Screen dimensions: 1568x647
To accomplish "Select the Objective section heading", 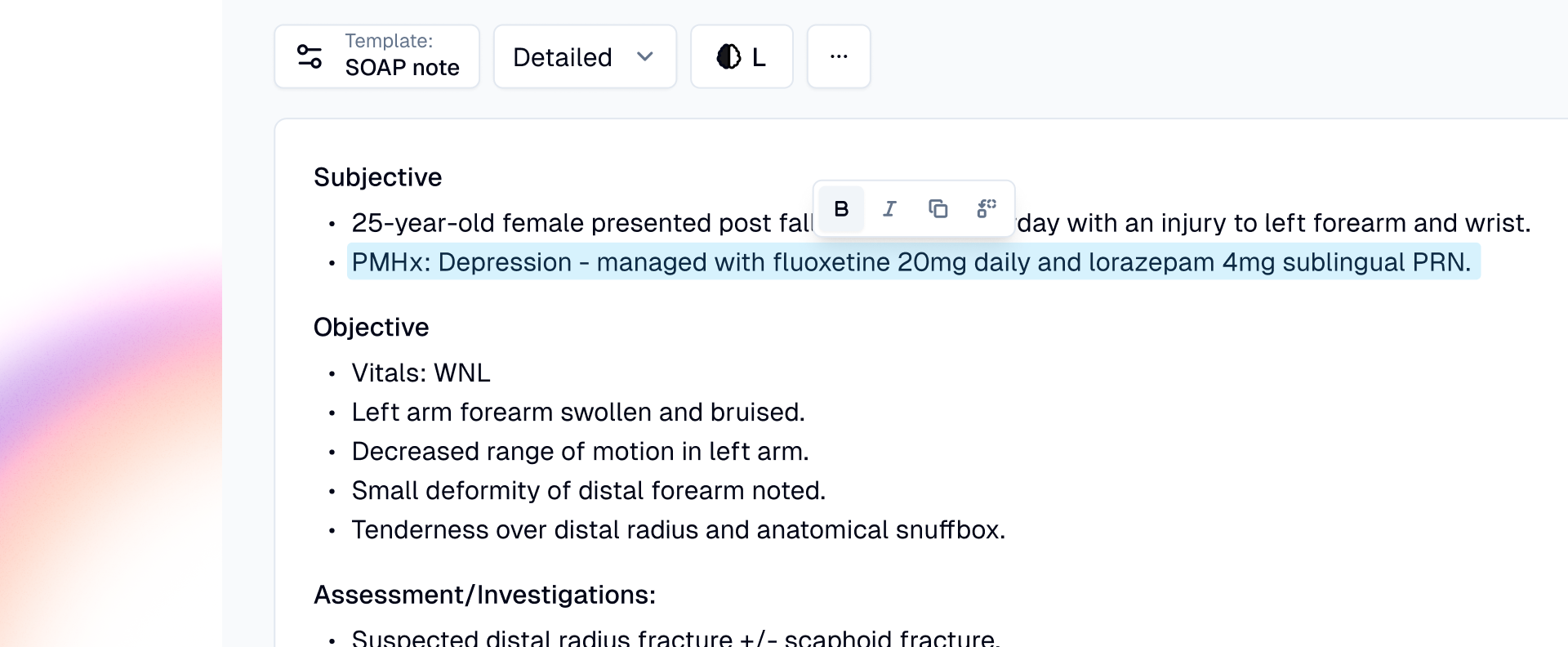I will (x=370, y=327).
